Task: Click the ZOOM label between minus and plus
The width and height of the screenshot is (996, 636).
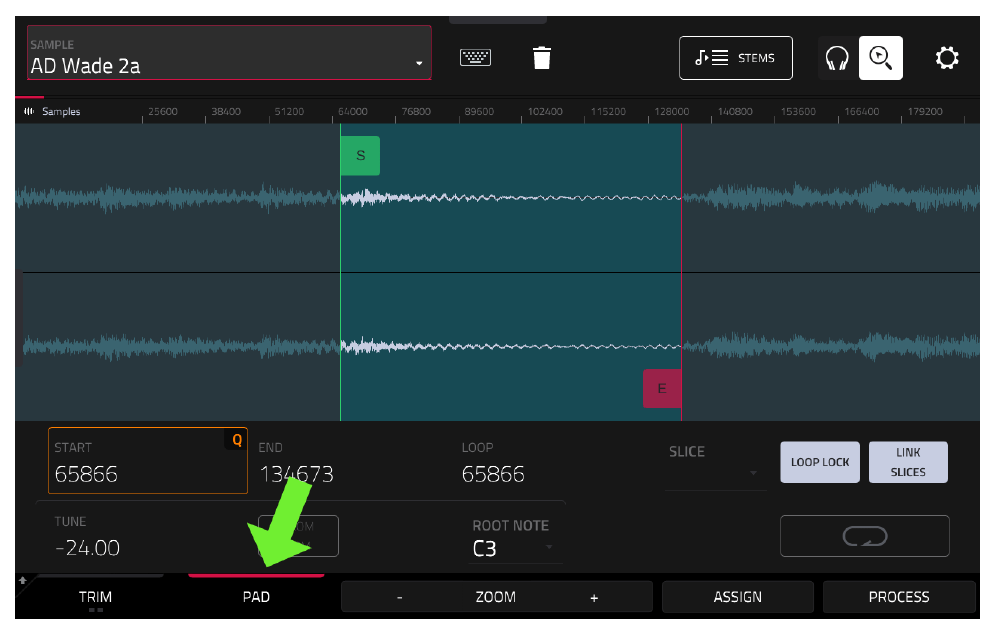Action: [495, 597]
